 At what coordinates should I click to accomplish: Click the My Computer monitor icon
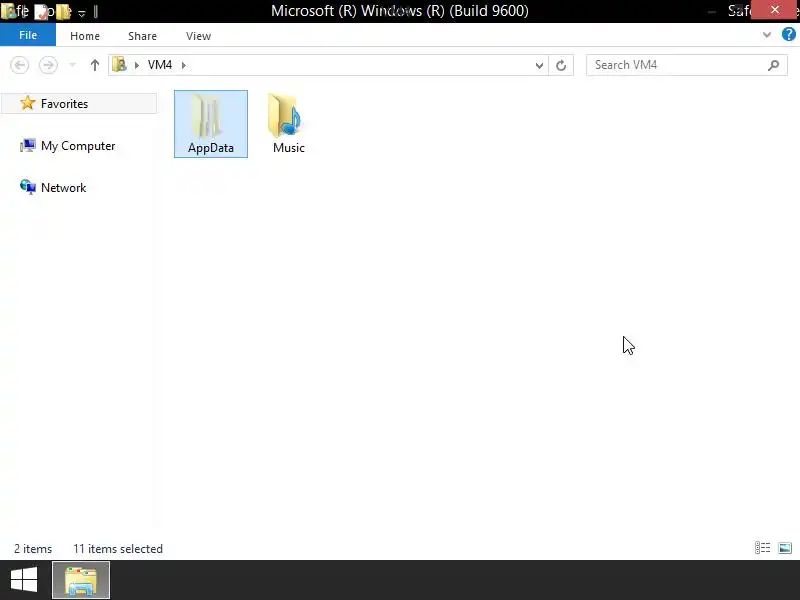[x=28, y=146]
